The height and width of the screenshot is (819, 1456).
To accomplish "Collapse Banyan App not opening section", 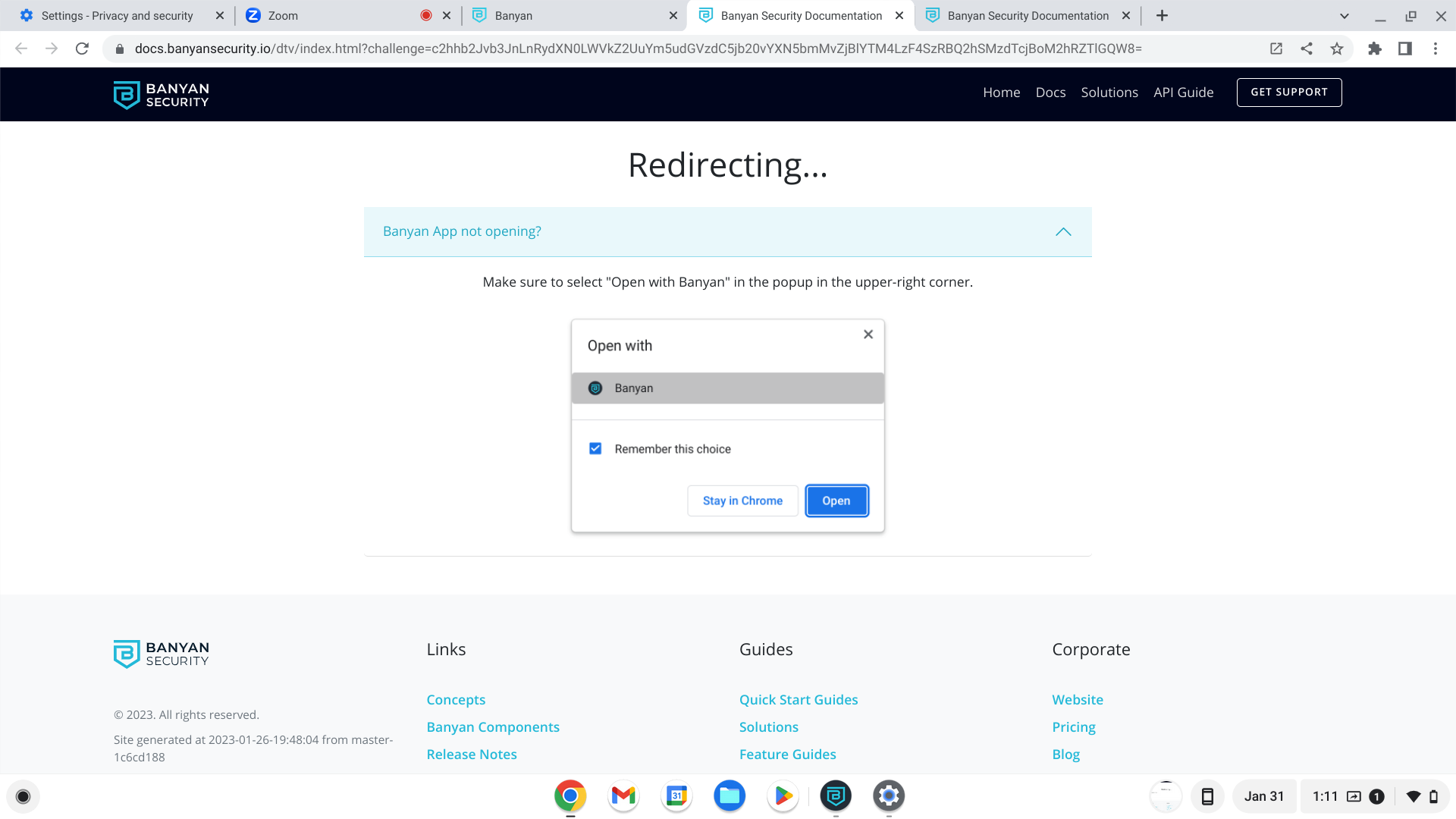I will (1063, 231).
